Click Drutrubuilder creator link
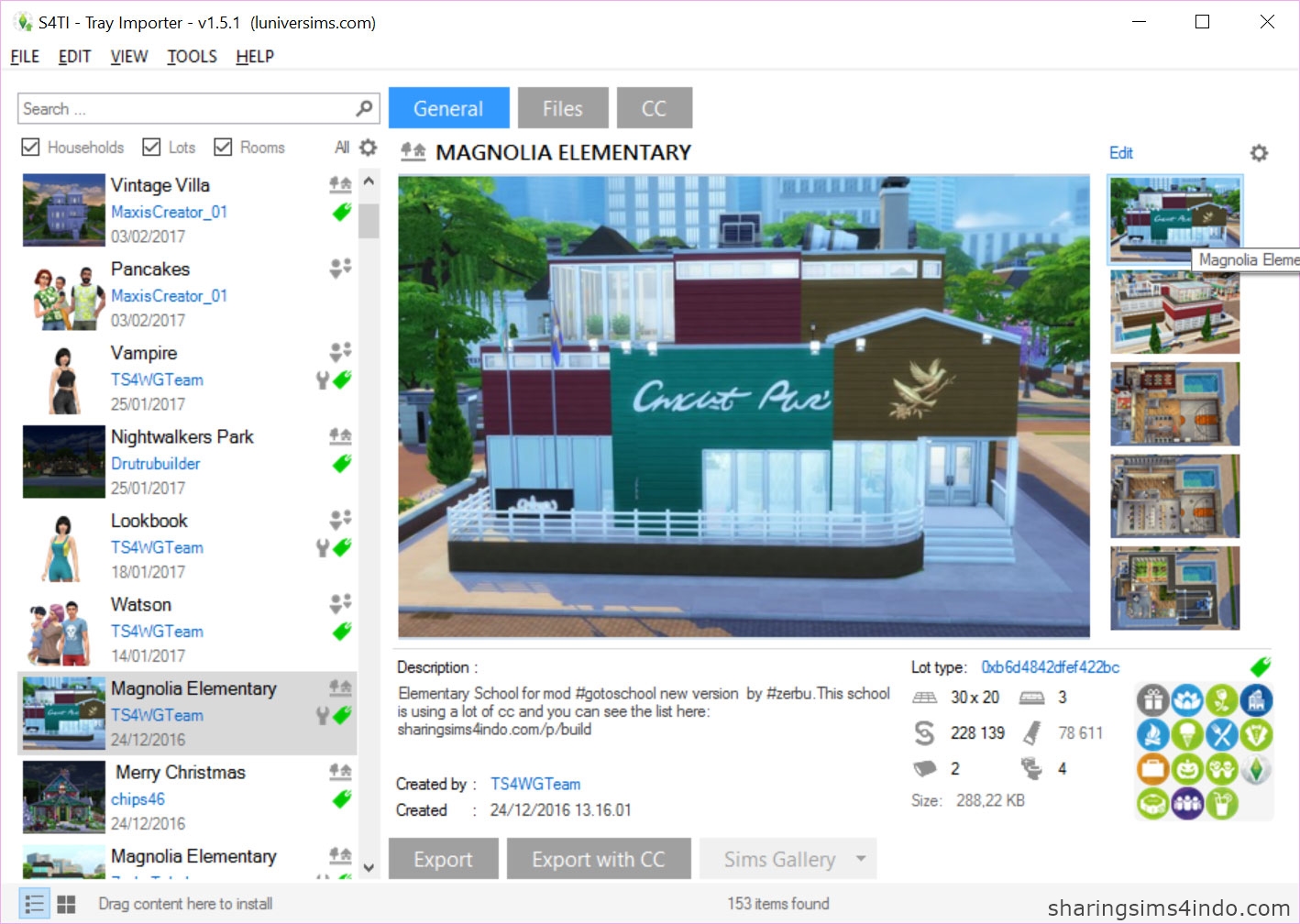 [156, 464]
